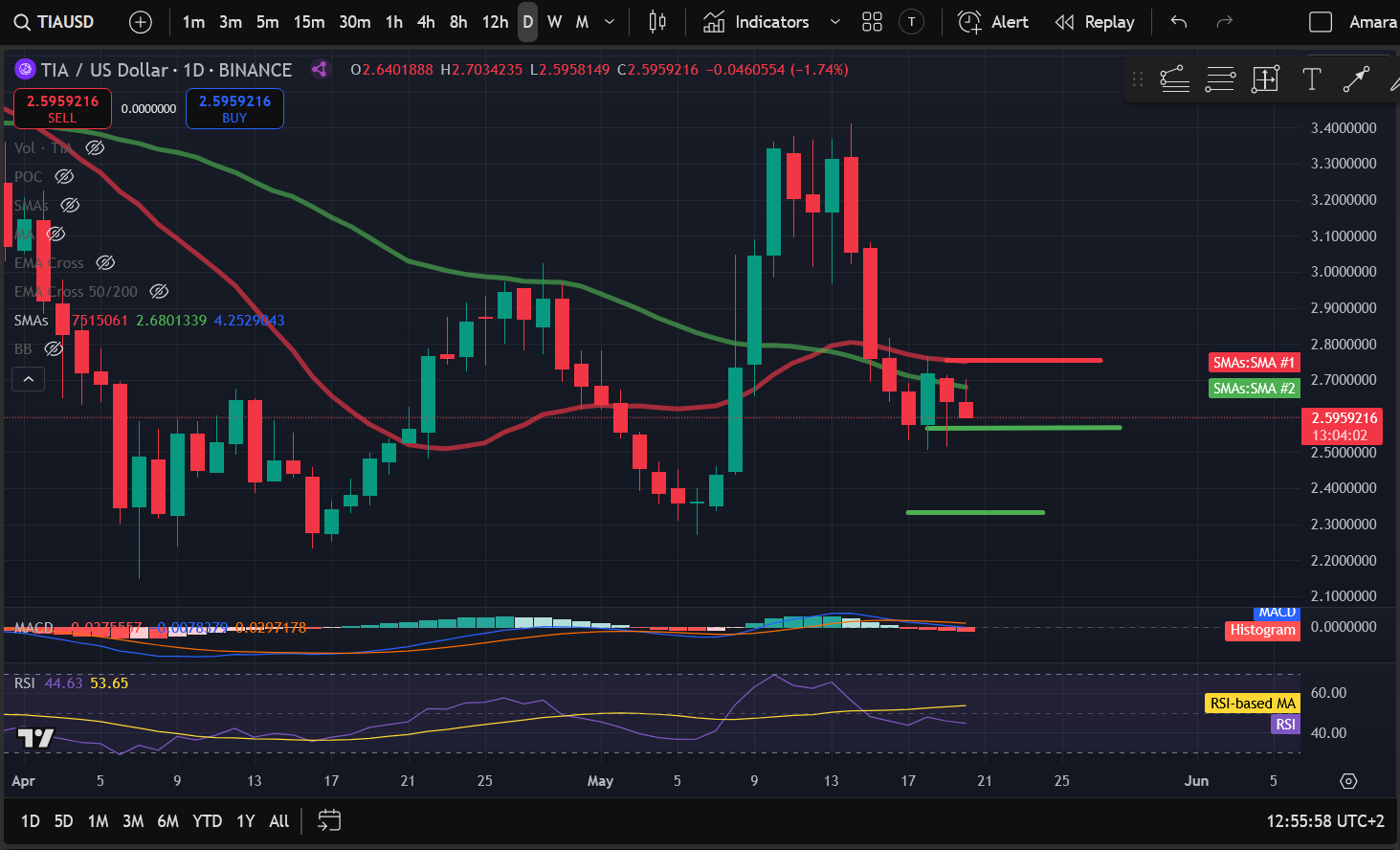Toggle visibility of POC indicator

[x=64, y=176]
